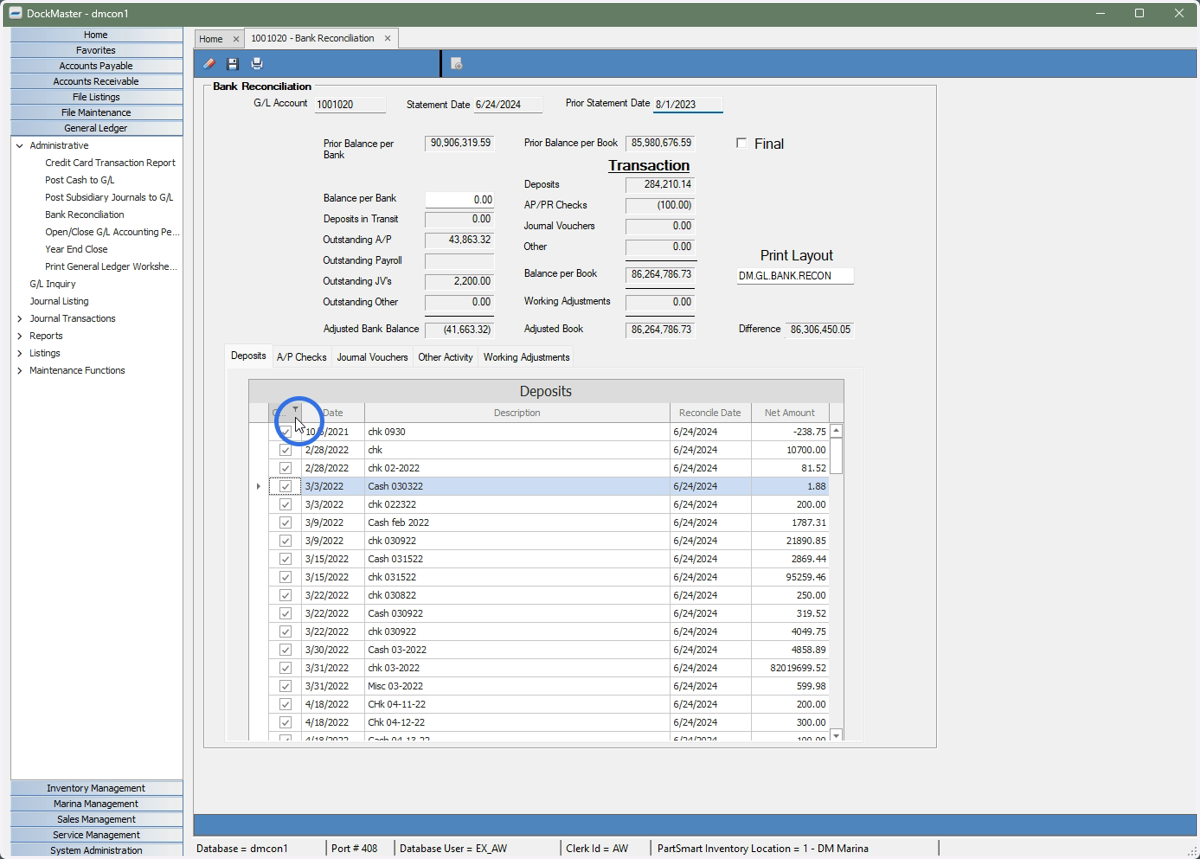This screenshot has height=859, width=1200.
Task: Click the DockMaster app icon in title bar
Action: pyautogui.click(x=15, y=14)
